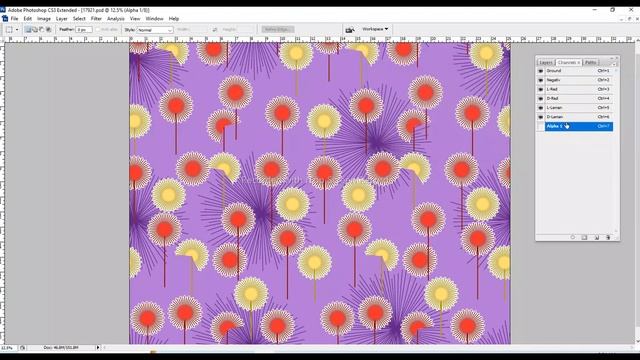Hide the L-Leman channel eye icon
Viewport: 640px width, 360px height.
click(541, 108)
